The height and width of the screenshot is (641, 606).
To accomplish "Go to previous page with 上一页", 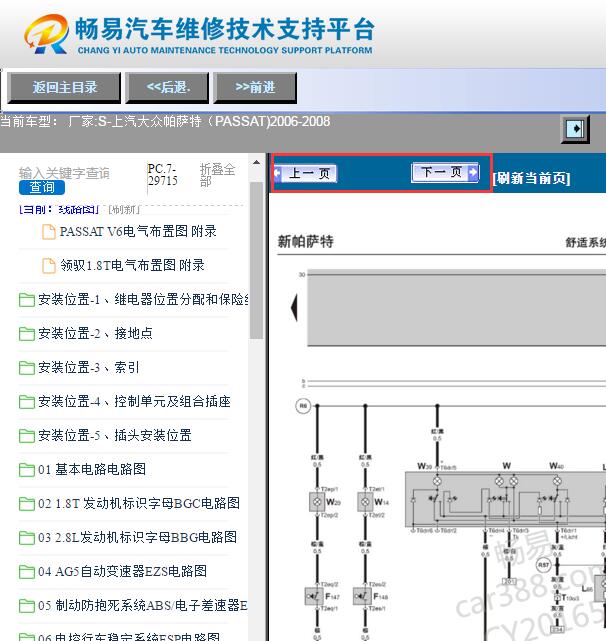I will coord(305,173).
